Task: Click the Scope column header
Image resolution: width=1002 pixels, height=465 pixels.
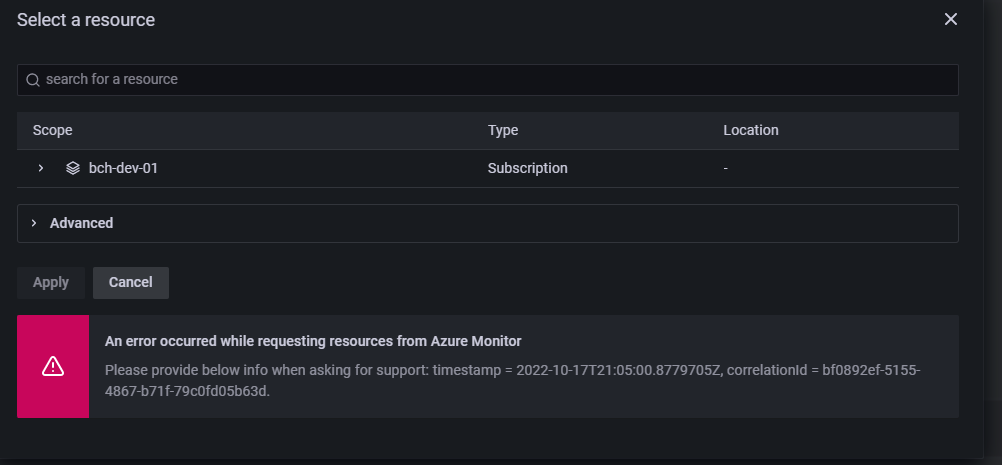Action: (x=53, y=130)
